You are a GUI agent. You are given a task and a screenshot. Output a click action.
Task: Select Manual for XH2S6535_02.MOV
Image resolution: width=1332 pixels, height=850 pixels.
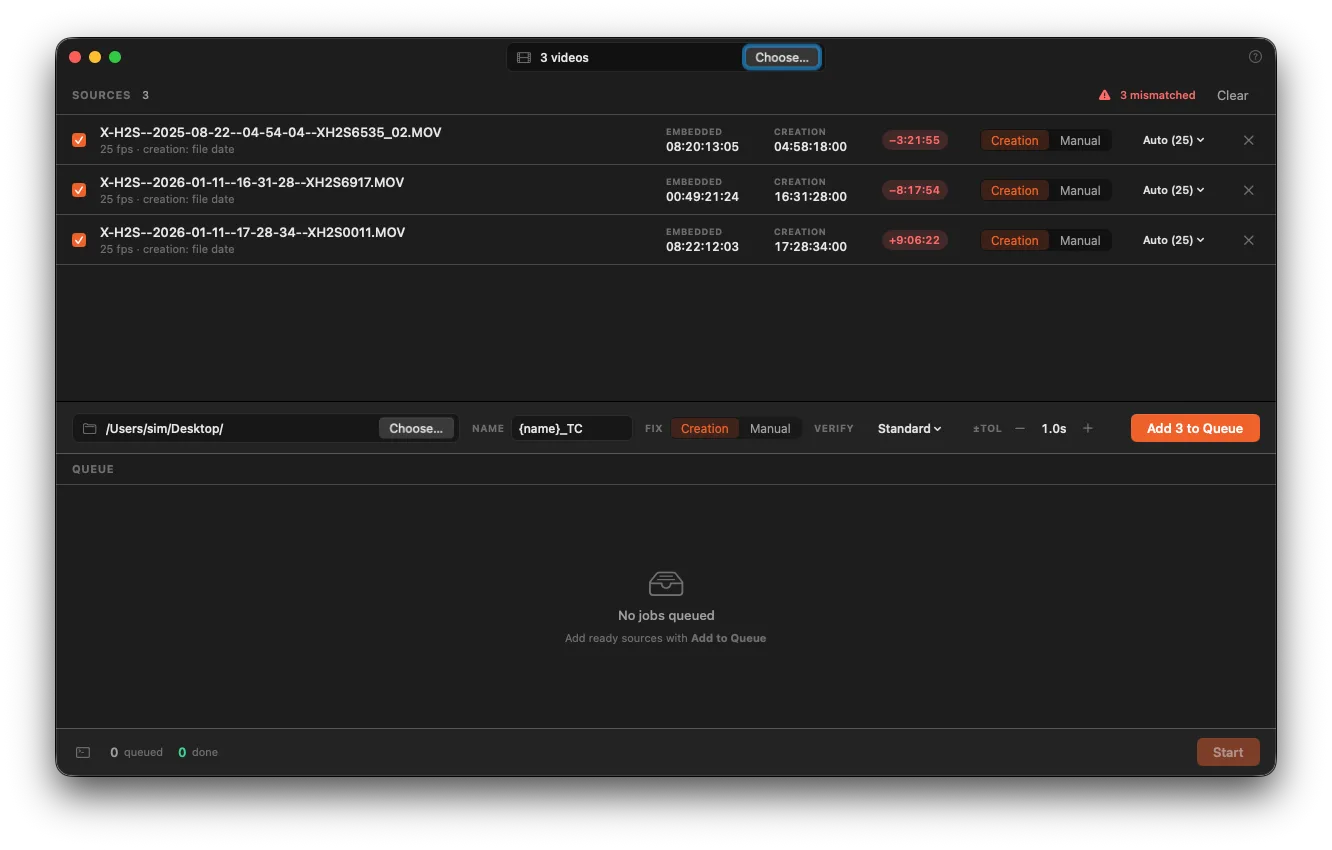(1080, 141)
